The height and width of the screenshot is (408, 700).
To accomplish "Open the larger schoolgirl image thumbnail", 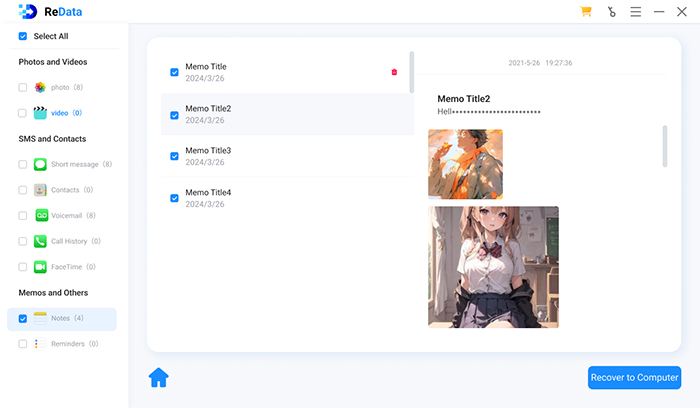I will click(493, 267).
